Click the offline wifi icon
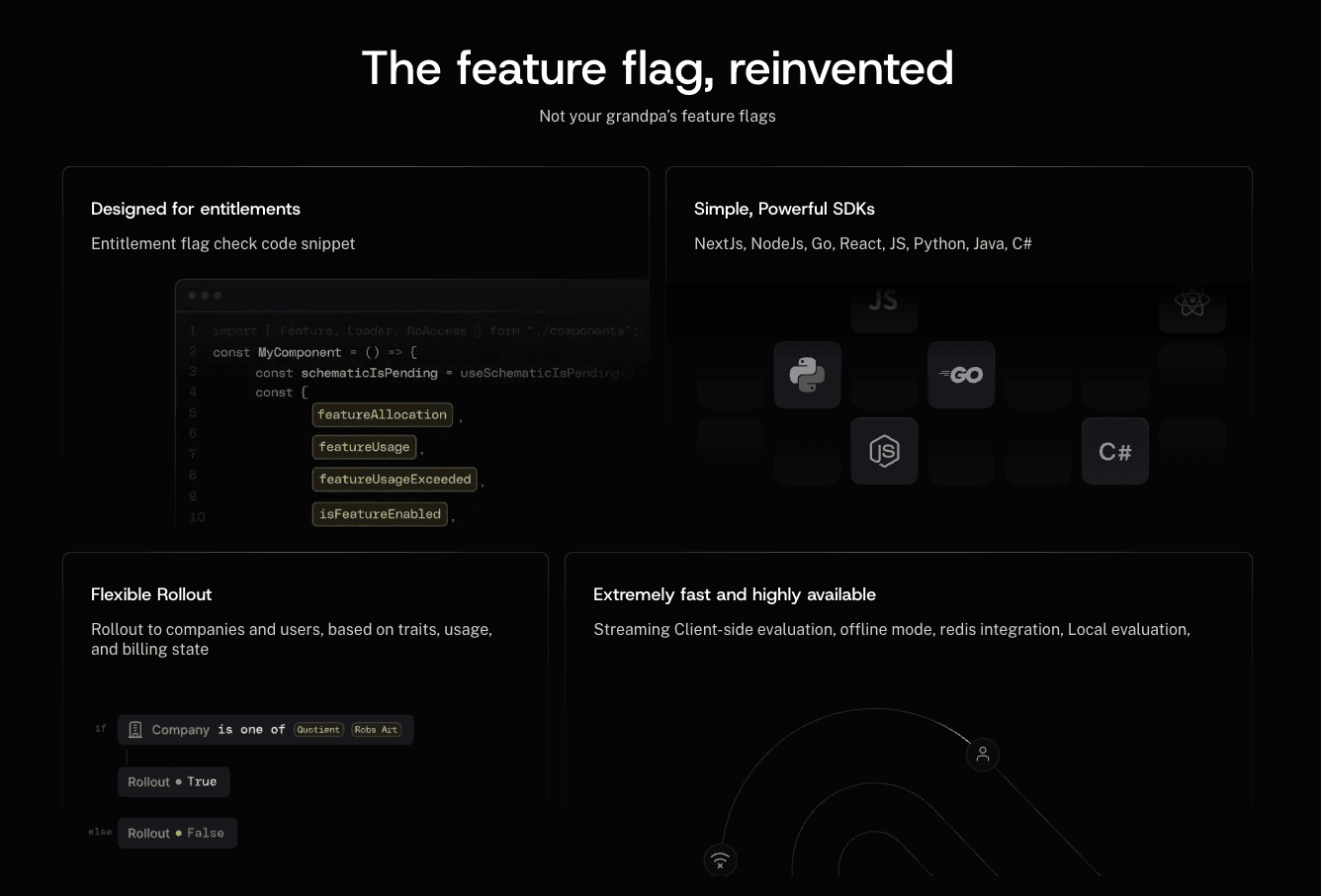This screenshot has width=1321, height=896. point(720,859)
